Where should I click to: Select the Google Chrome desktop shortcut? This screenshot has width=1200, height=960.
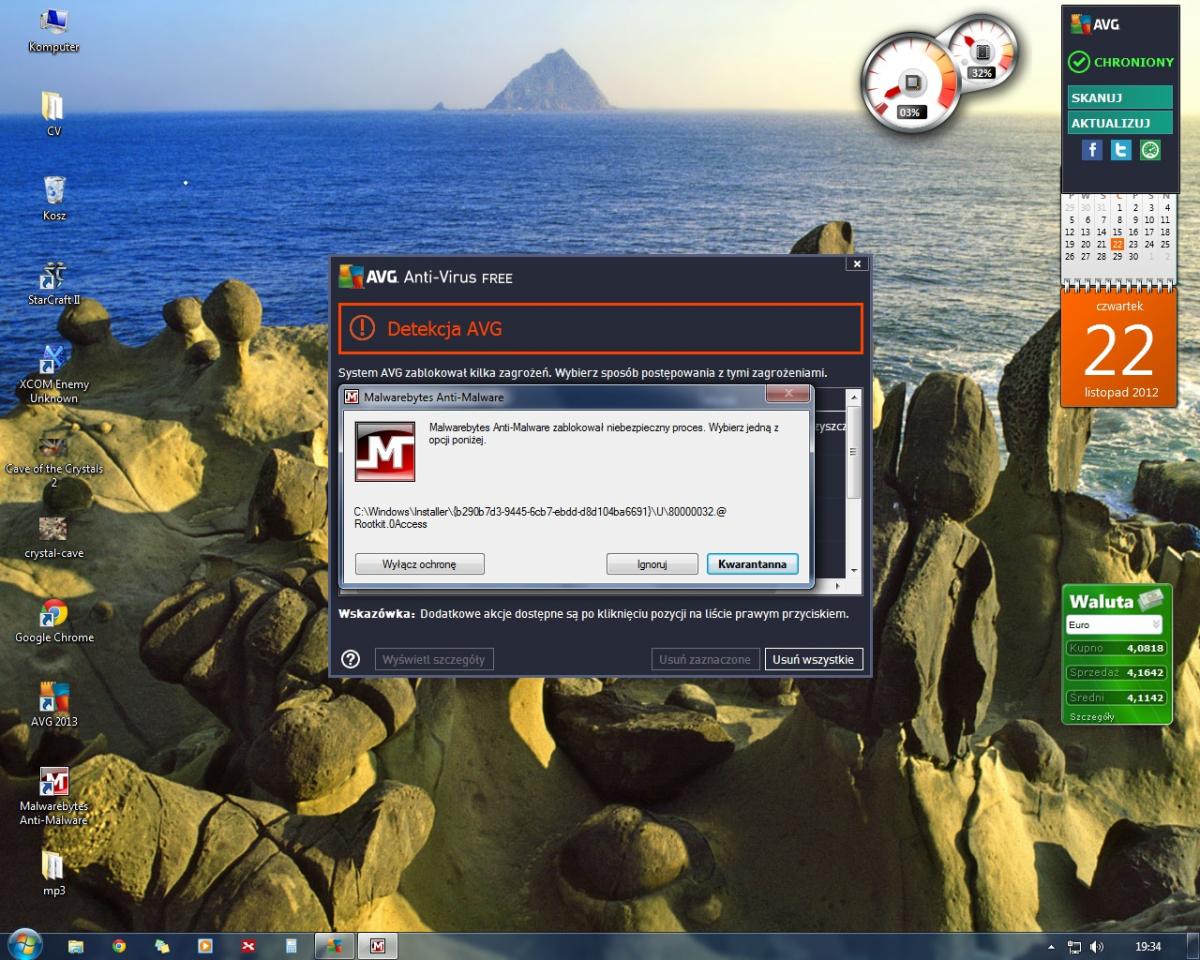coord(54,621)
